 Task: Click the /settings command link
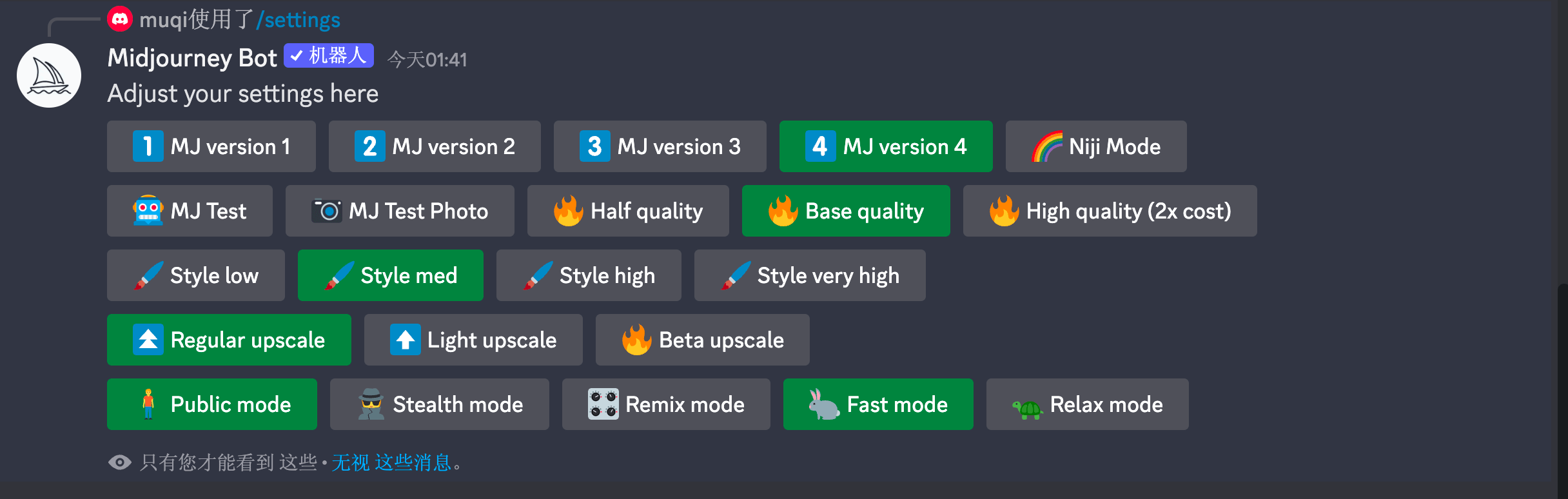click(298, 20)
